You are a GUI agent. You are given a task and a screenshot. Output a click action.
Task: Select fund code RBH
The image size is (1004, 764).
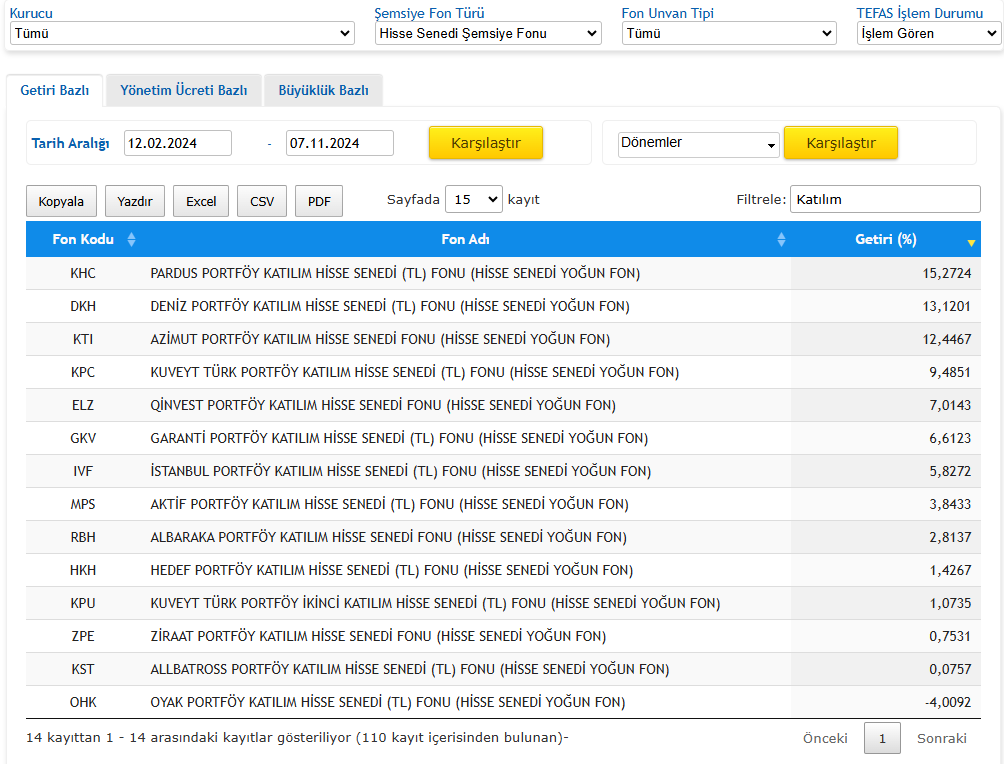(83, 537)
